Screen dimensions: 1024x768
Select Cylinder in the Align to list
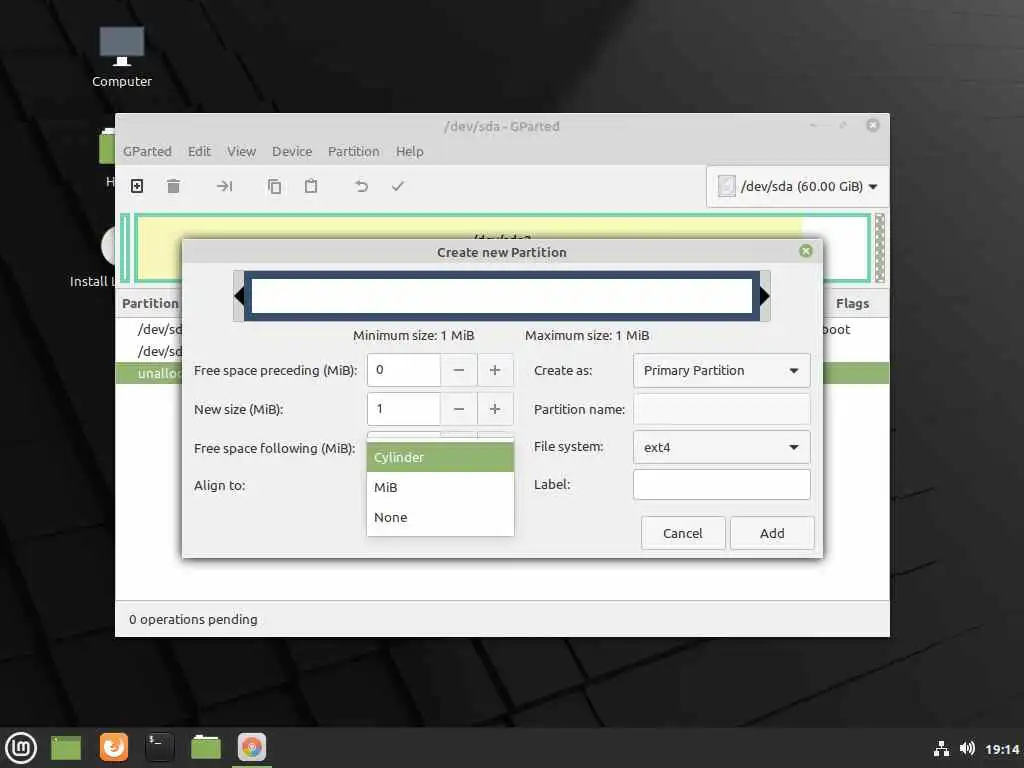click(x=440, y=457)
